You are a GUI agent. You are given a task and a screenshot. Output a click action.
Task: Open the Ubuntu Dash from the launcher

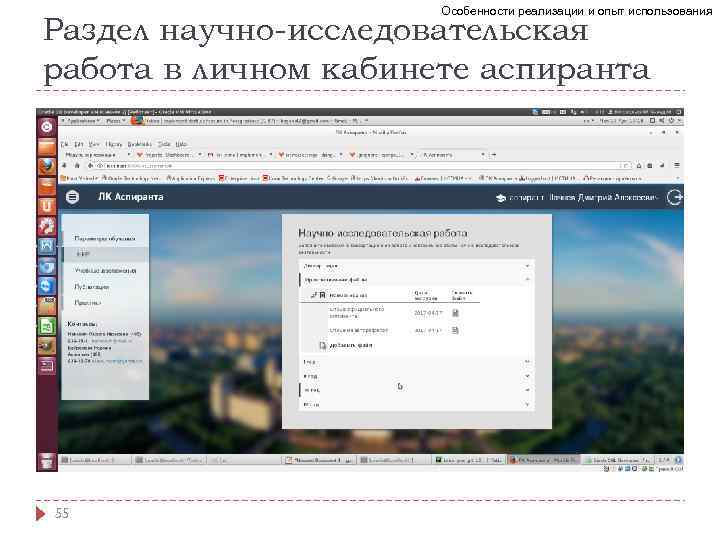tap(46, 126)
